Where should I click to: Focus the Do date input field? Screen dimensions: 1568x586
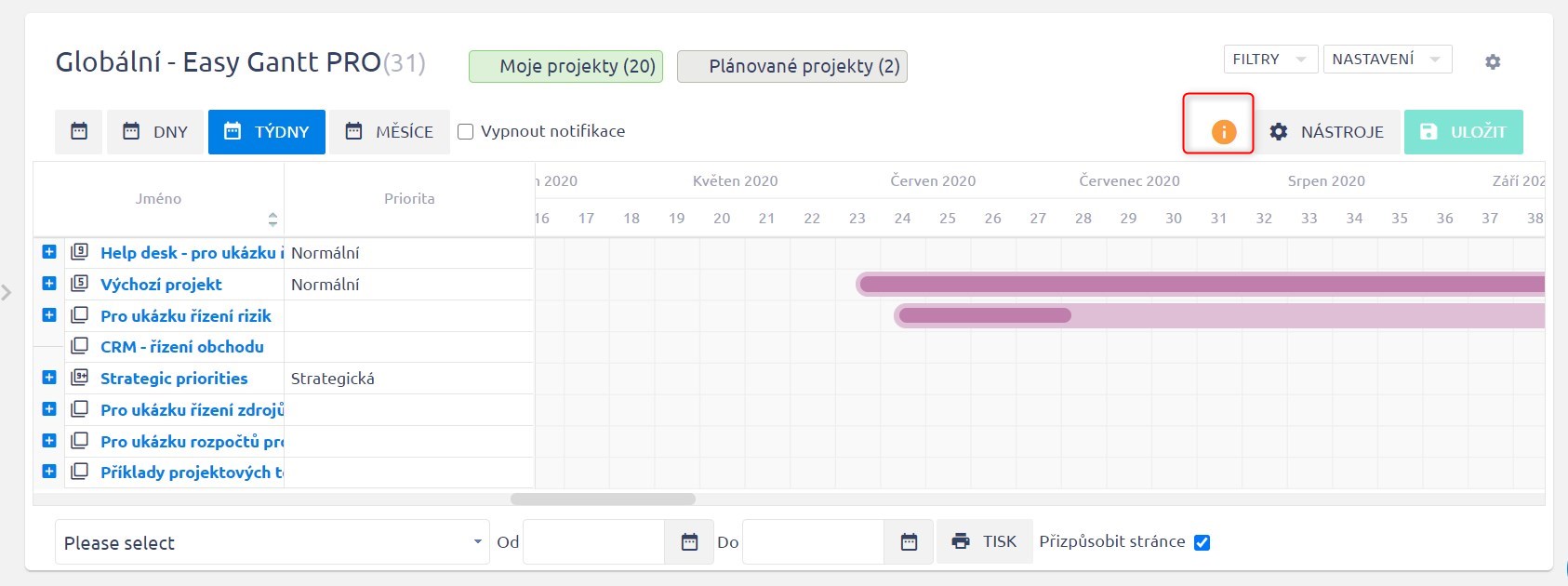pos(814,541)
